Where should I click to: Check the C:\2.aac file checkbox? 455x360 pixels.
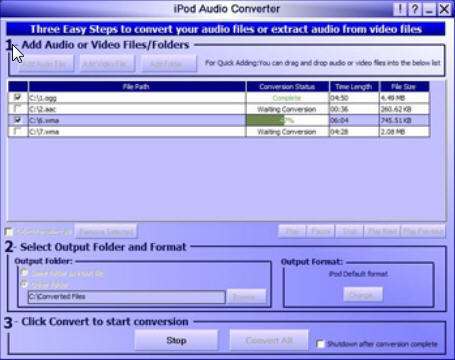pyautogui.click(x=18, y=109)
